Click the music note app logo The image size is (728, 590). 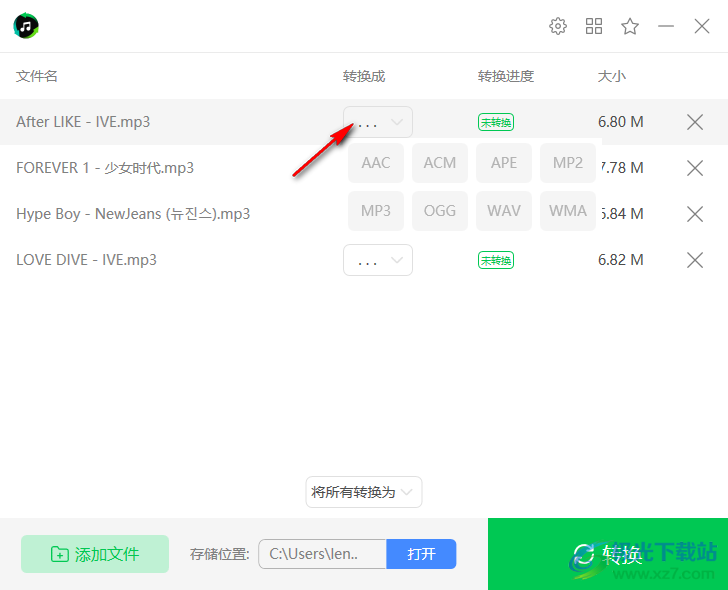[26, 26]
